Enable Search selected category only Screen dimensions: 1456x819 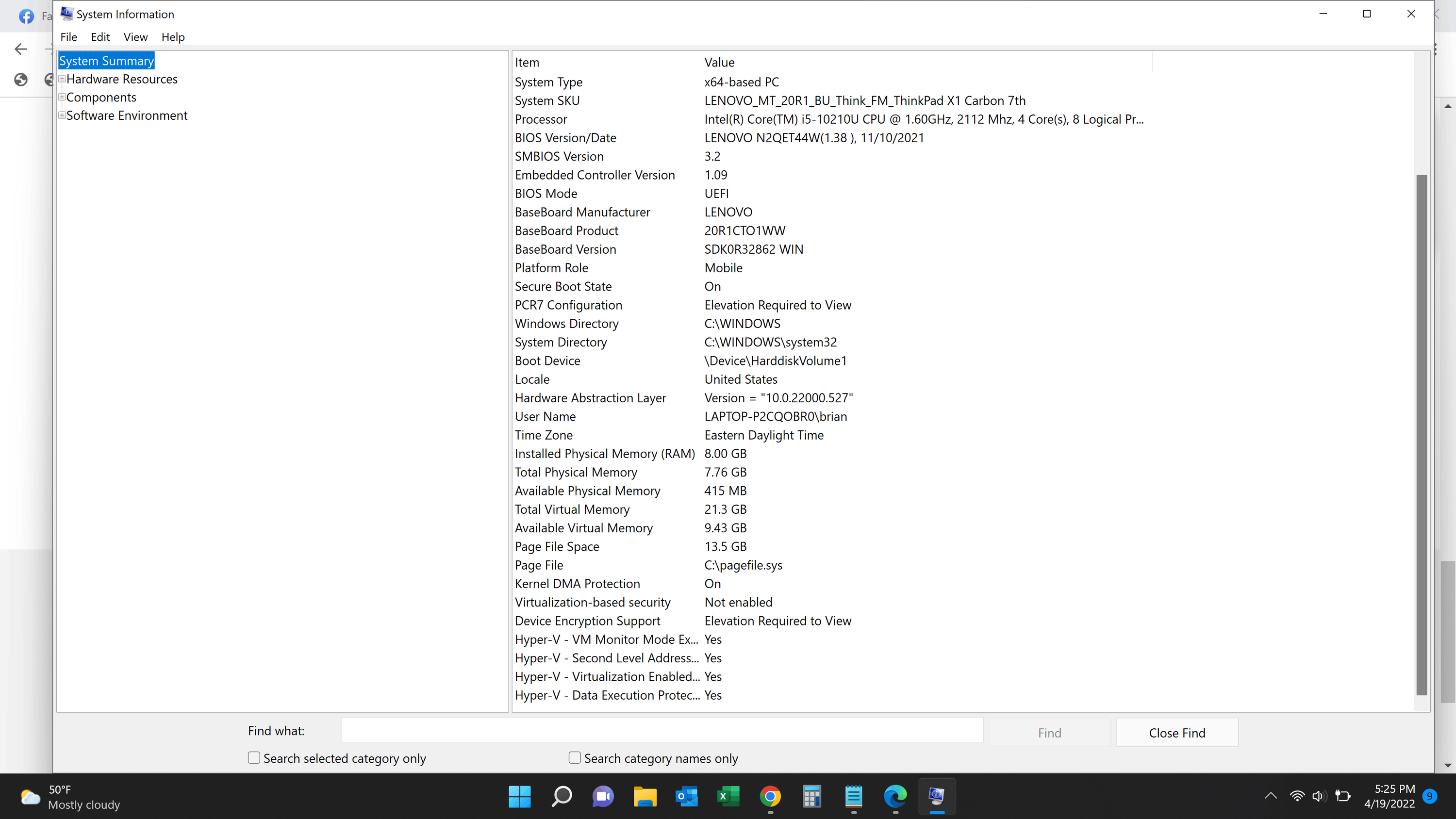(254, 758)
